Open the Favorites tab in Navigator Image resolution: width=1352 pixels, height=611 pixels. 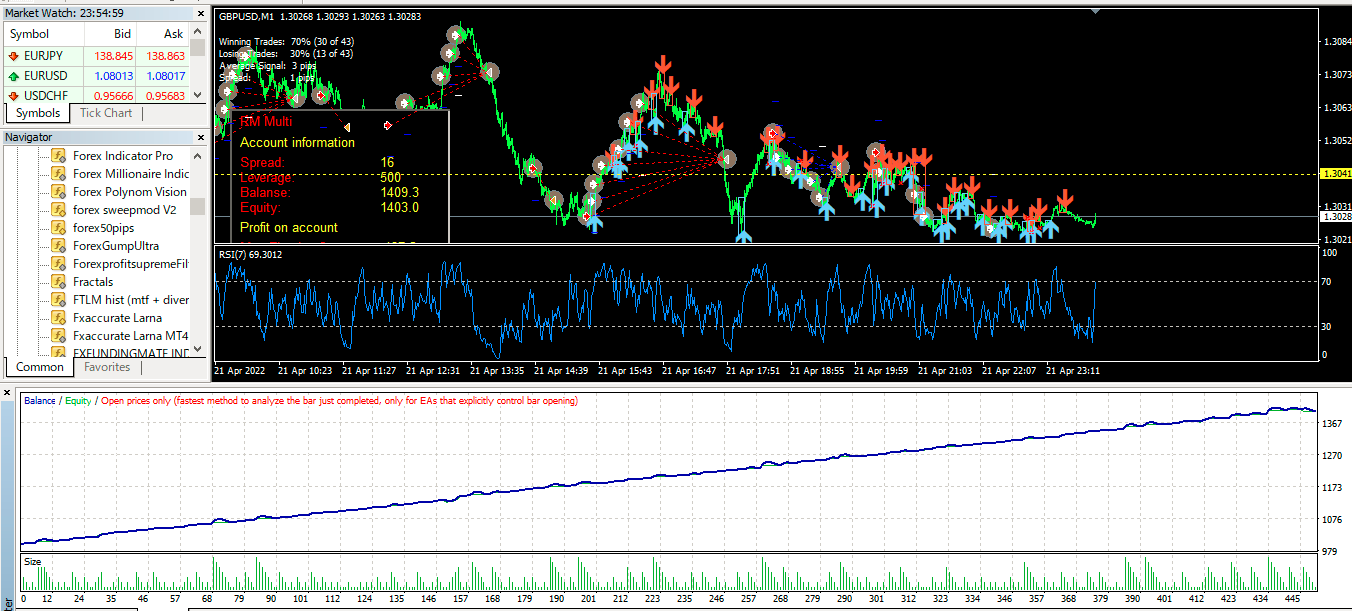[107, 367]
